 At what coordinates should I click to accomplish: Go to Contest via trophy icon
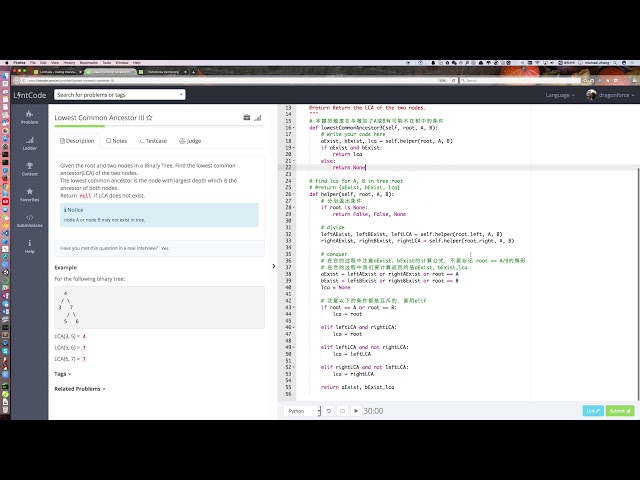click(30, 169)
